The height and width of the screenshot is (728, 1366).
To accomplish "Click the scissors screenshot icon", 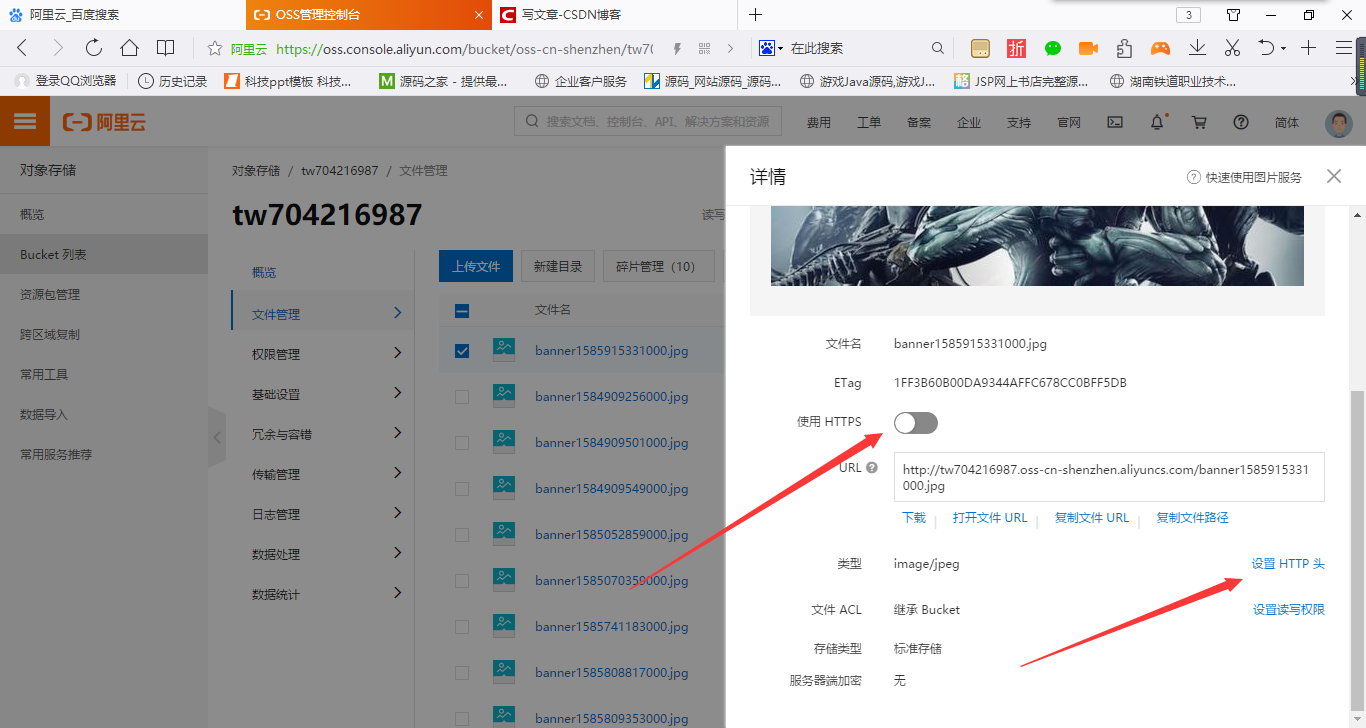I will tap(1232, 48).
